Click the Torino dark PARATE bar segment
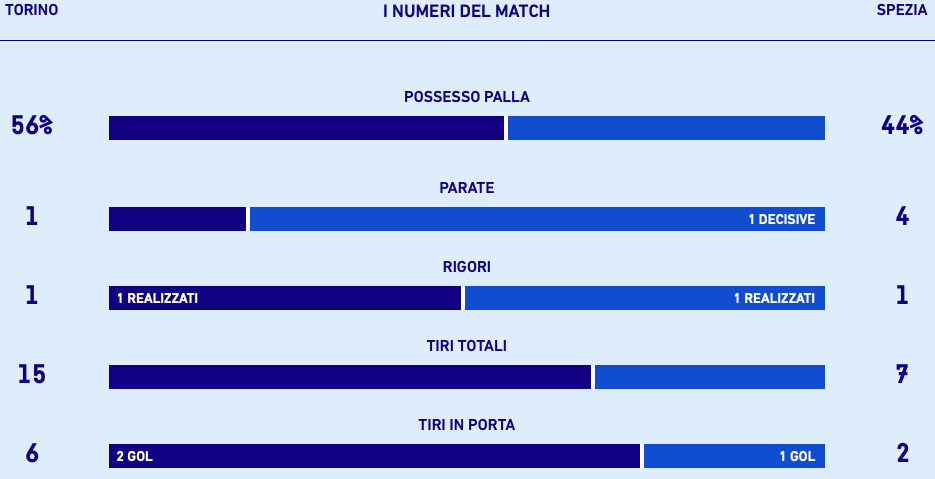Image resolution: width=935 pixels, height=479 pixels. click(x=177, y=219)
